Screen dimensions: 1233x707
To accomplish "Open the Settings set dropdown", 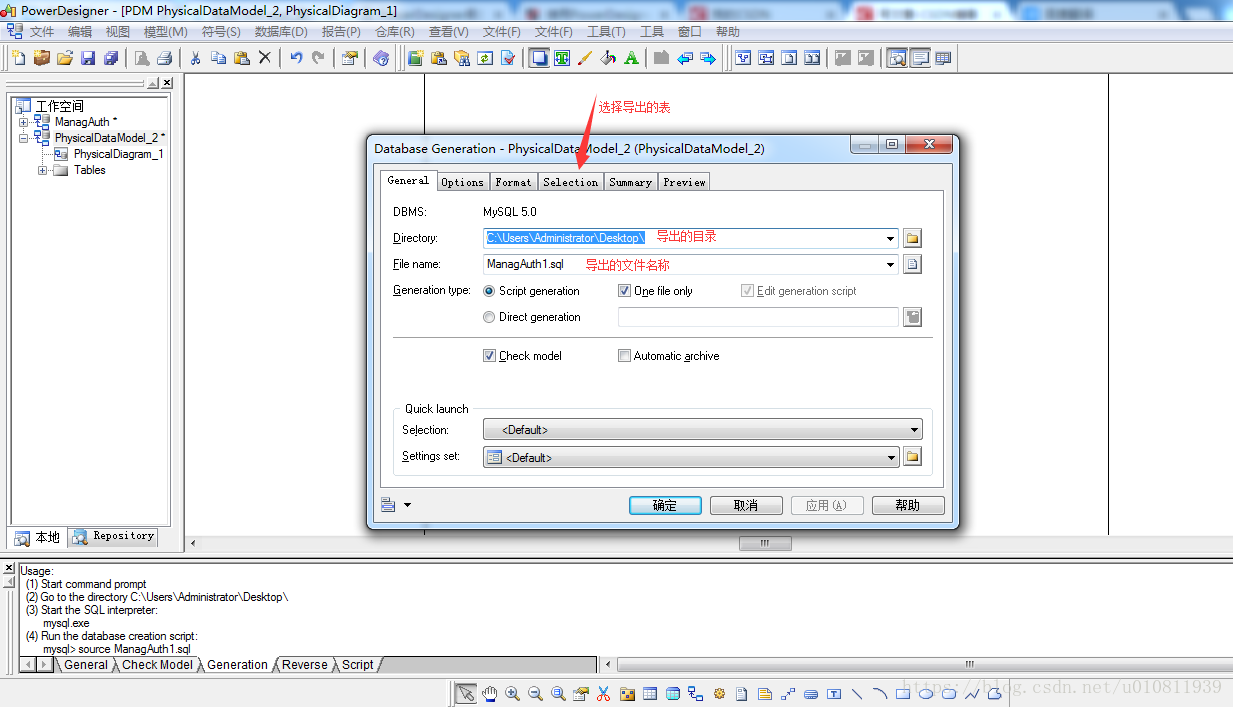I will point(891,457).
